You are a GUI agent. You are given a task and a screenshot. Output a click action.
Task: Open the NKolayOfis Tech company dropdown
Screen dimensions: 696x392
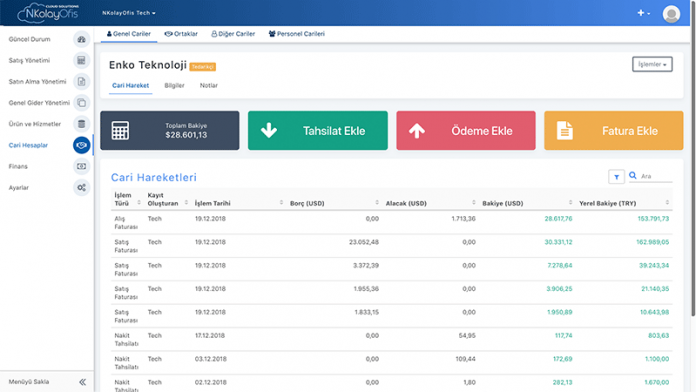129,13
